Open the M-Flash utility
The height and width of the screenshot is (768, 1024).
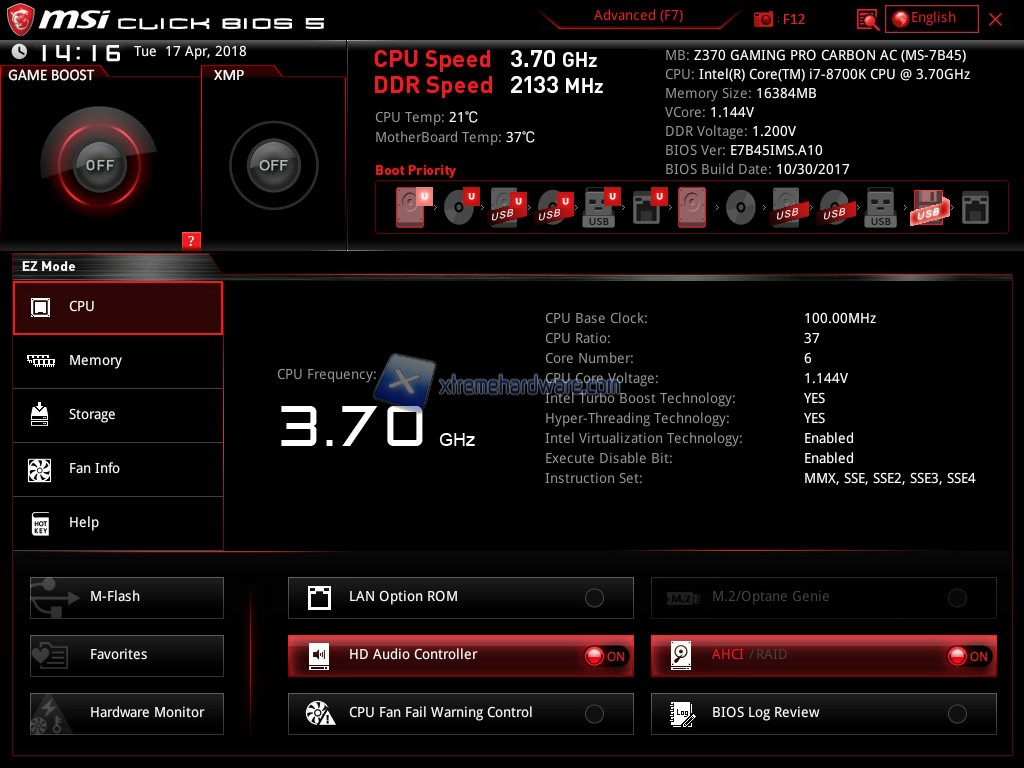[127, 597]
